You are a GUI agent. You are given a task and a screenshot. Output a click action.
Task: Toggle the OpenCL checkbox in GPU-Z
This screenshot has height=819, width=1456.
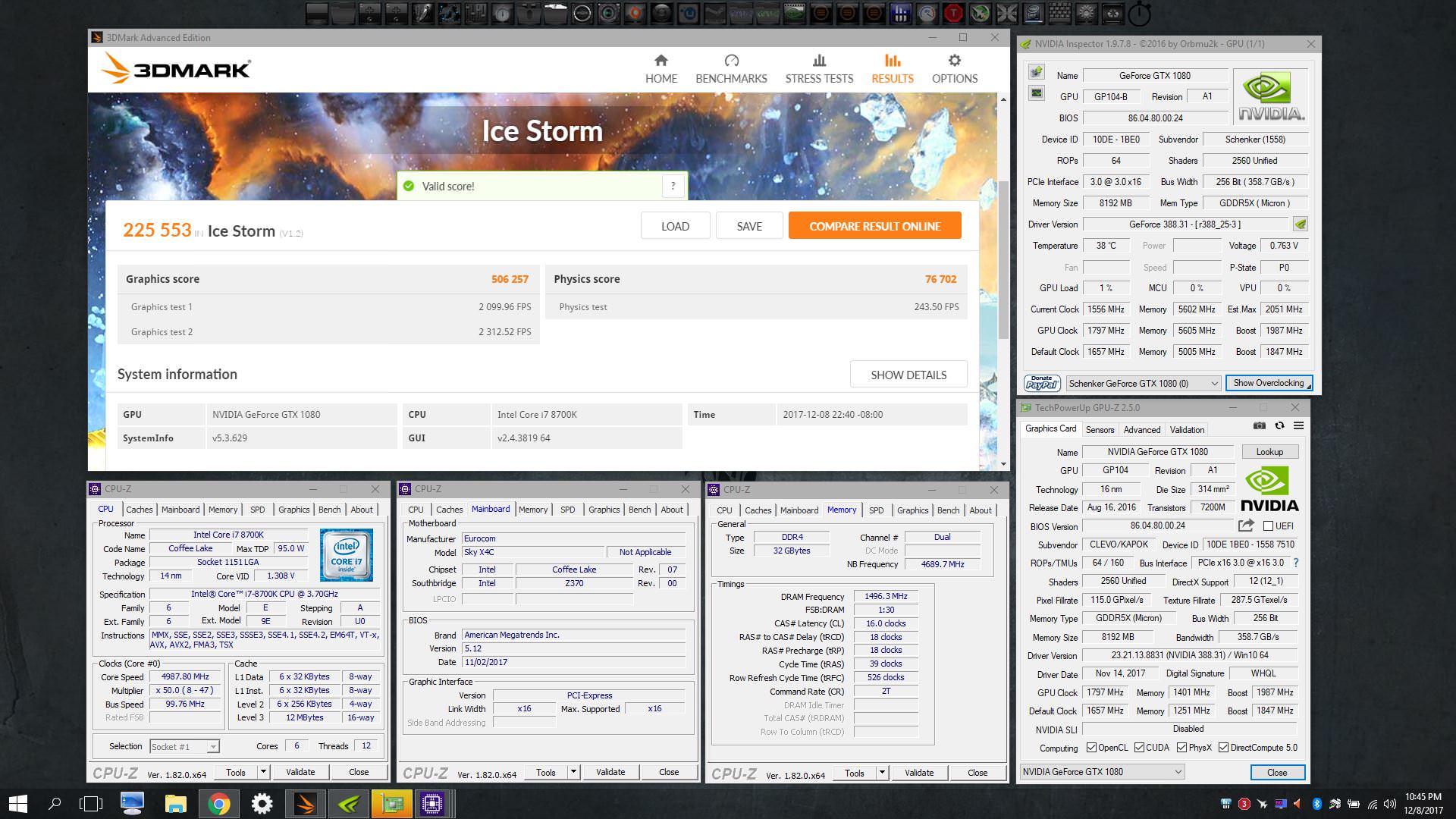(1091, 748)
